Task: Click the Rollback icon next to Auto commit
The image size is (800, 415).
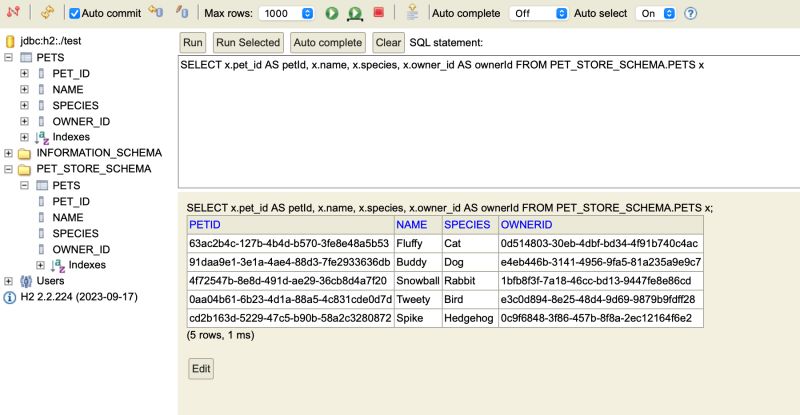Action: click(156, 12)
